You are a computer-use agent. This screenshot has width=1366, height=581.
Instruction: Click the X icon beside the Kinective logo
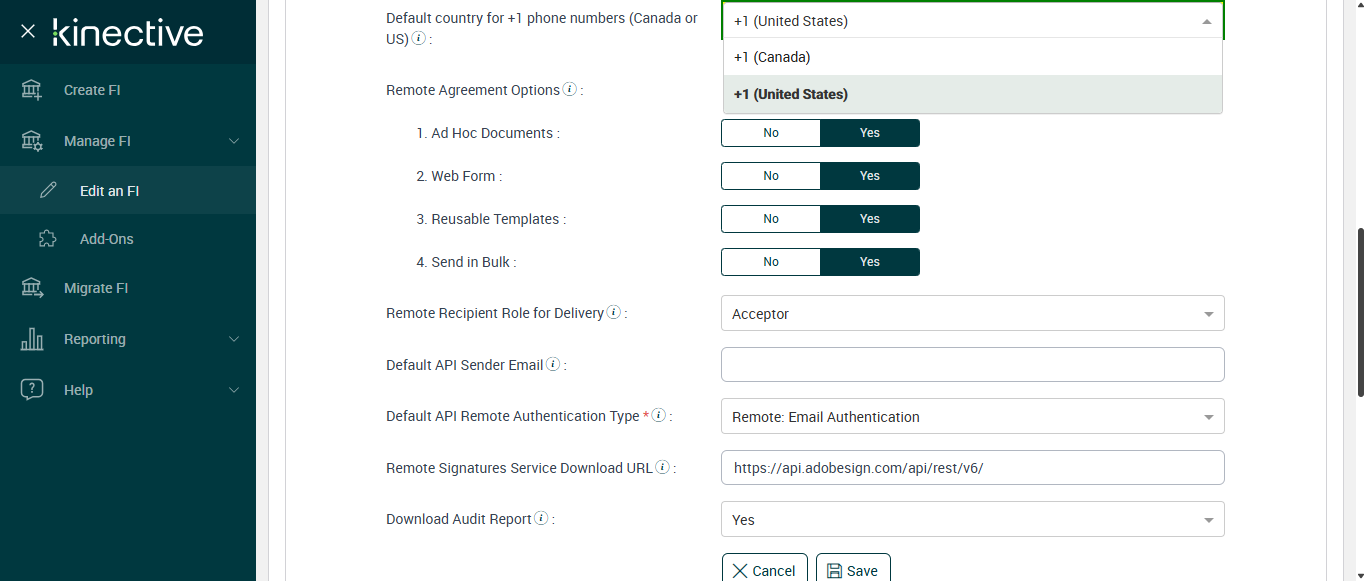click(28, 31)
